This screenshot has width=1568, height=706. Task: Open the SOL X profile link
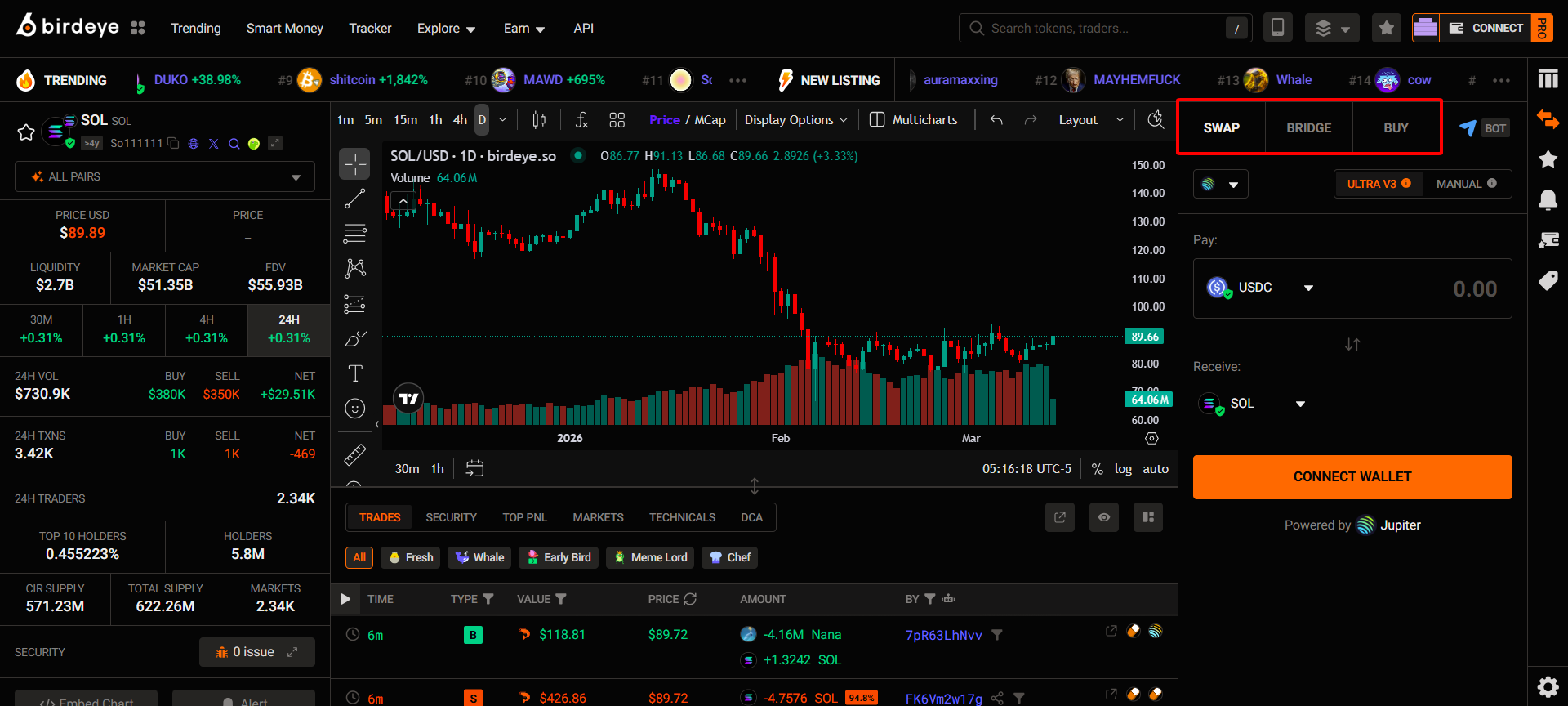(214, 143)
